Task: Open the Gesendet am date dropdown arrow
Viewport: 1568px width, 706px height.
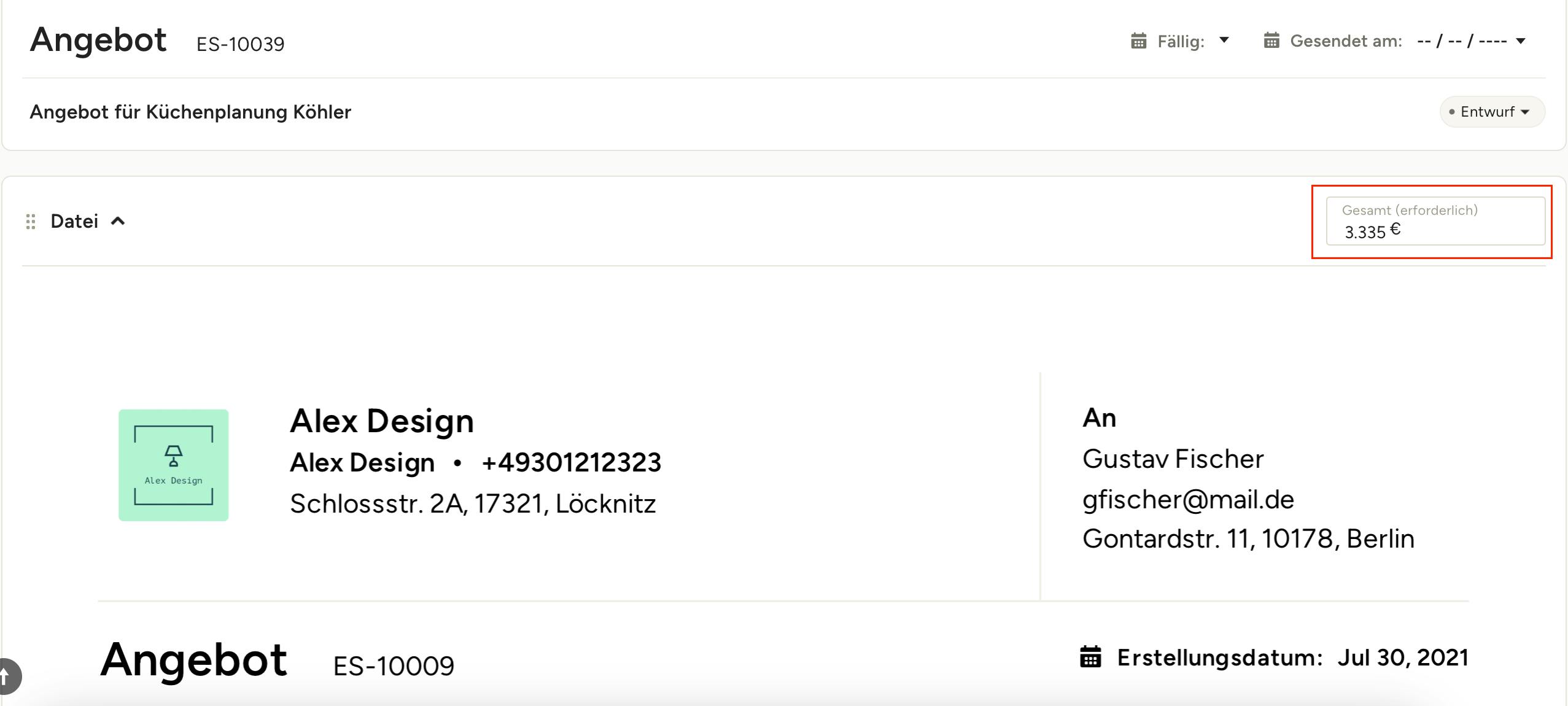Action: (1521, 41)
